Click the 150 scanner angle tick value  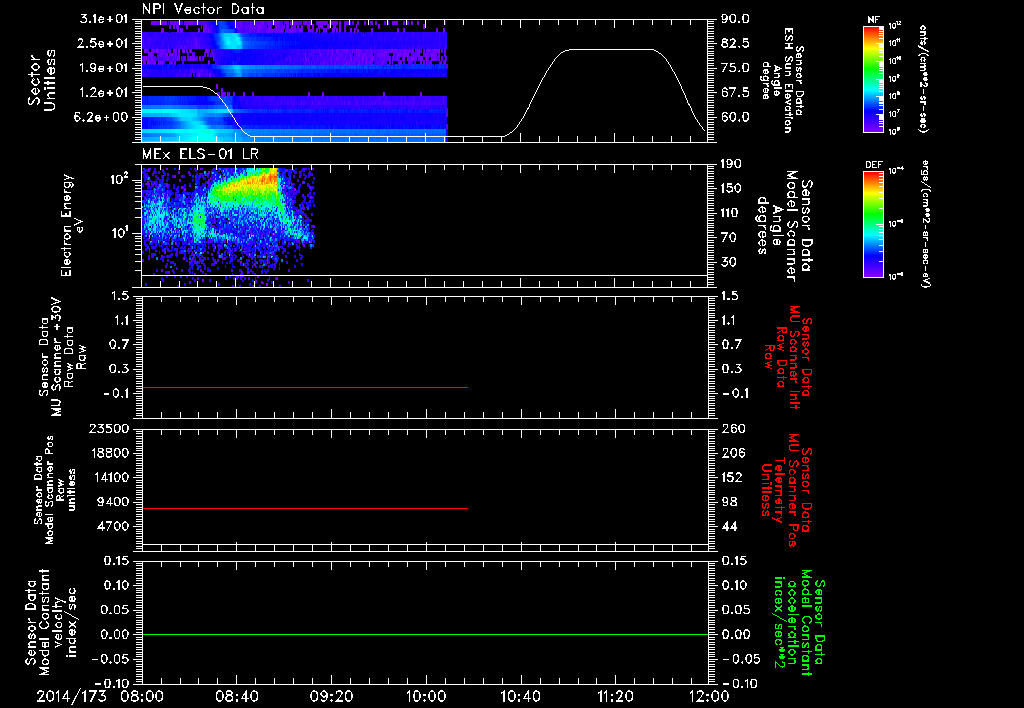pyautogui.click(x=732, y=188)
